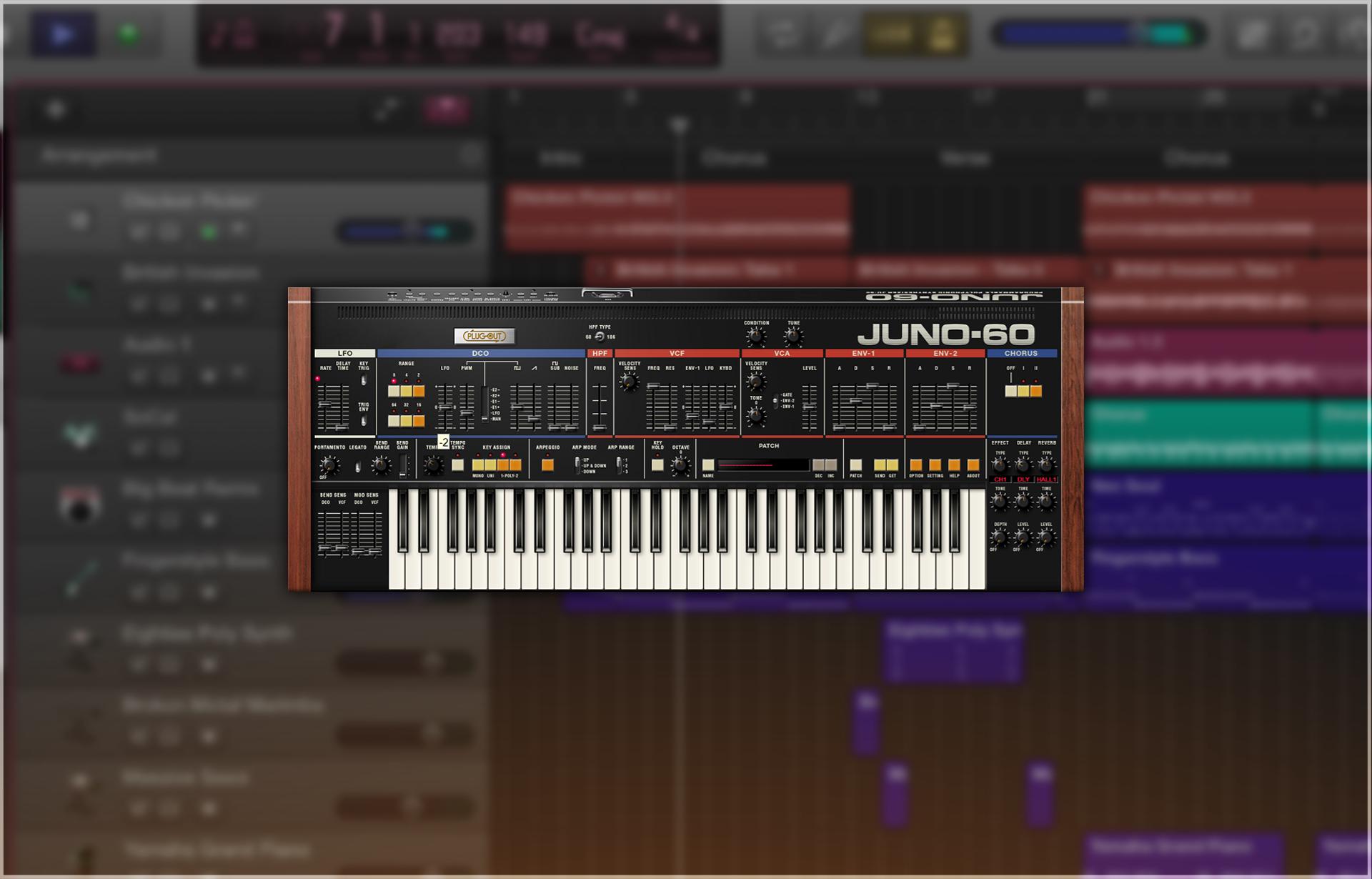Select UNI key assign button
The height and width of the screenshot is (879, 1372).
pos(490,465)
